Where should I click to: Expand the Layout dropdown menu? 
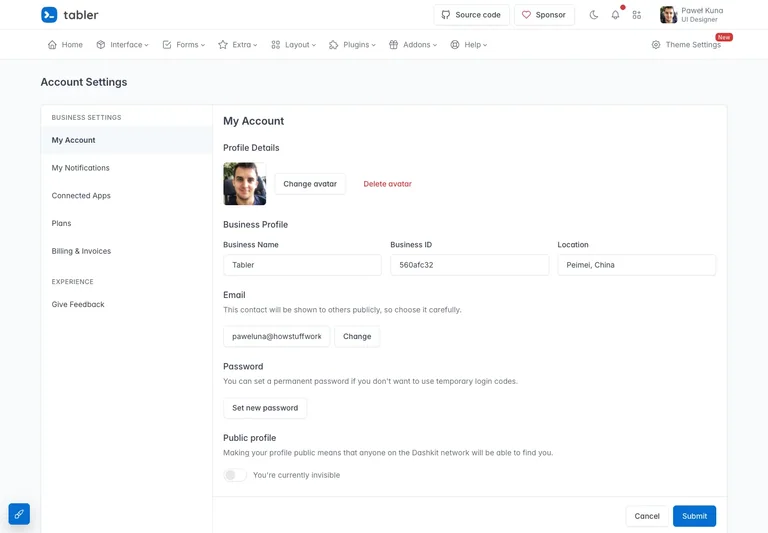point(293,45)
